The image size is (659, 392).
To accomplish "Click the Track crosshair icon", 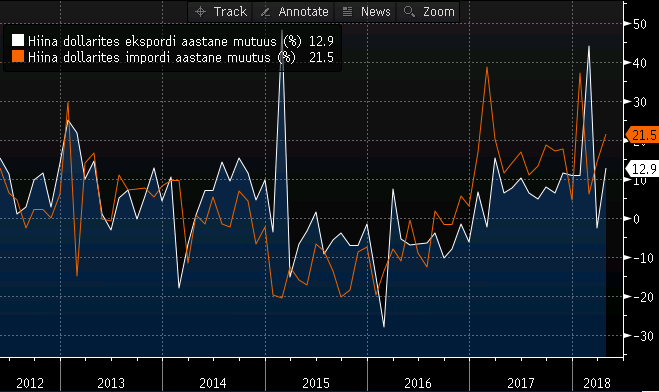I will pos(200,12).
